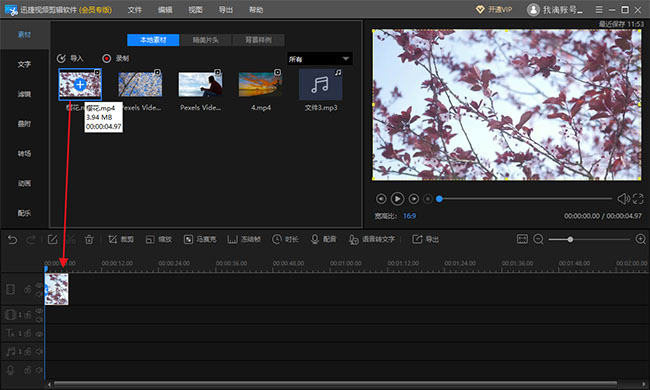This screenshot has height=390, width=650.
Task: Step back one frame in preview
Action: (381, 199)
